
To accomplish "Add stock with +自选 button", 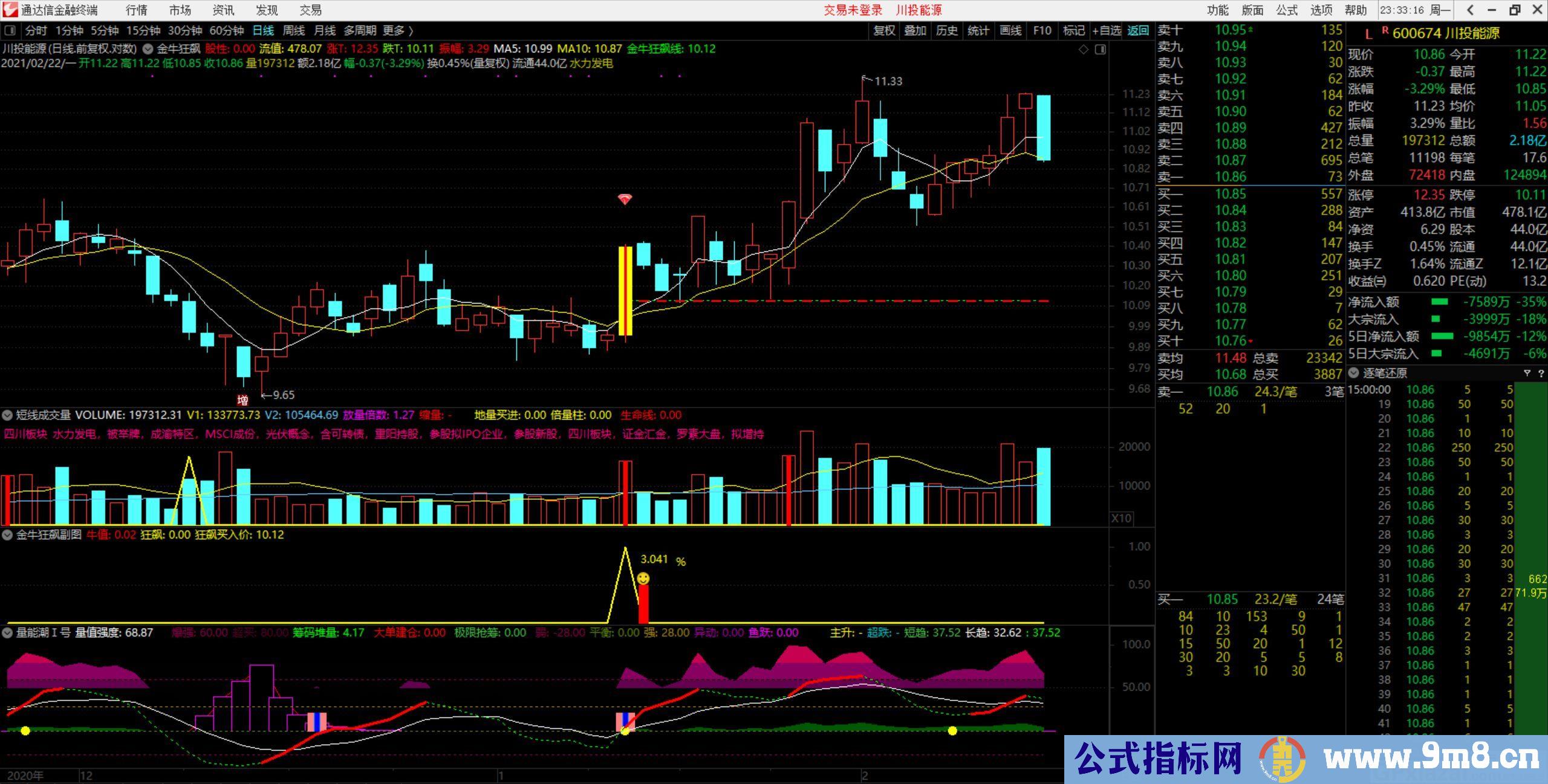I will [1107, 31].
